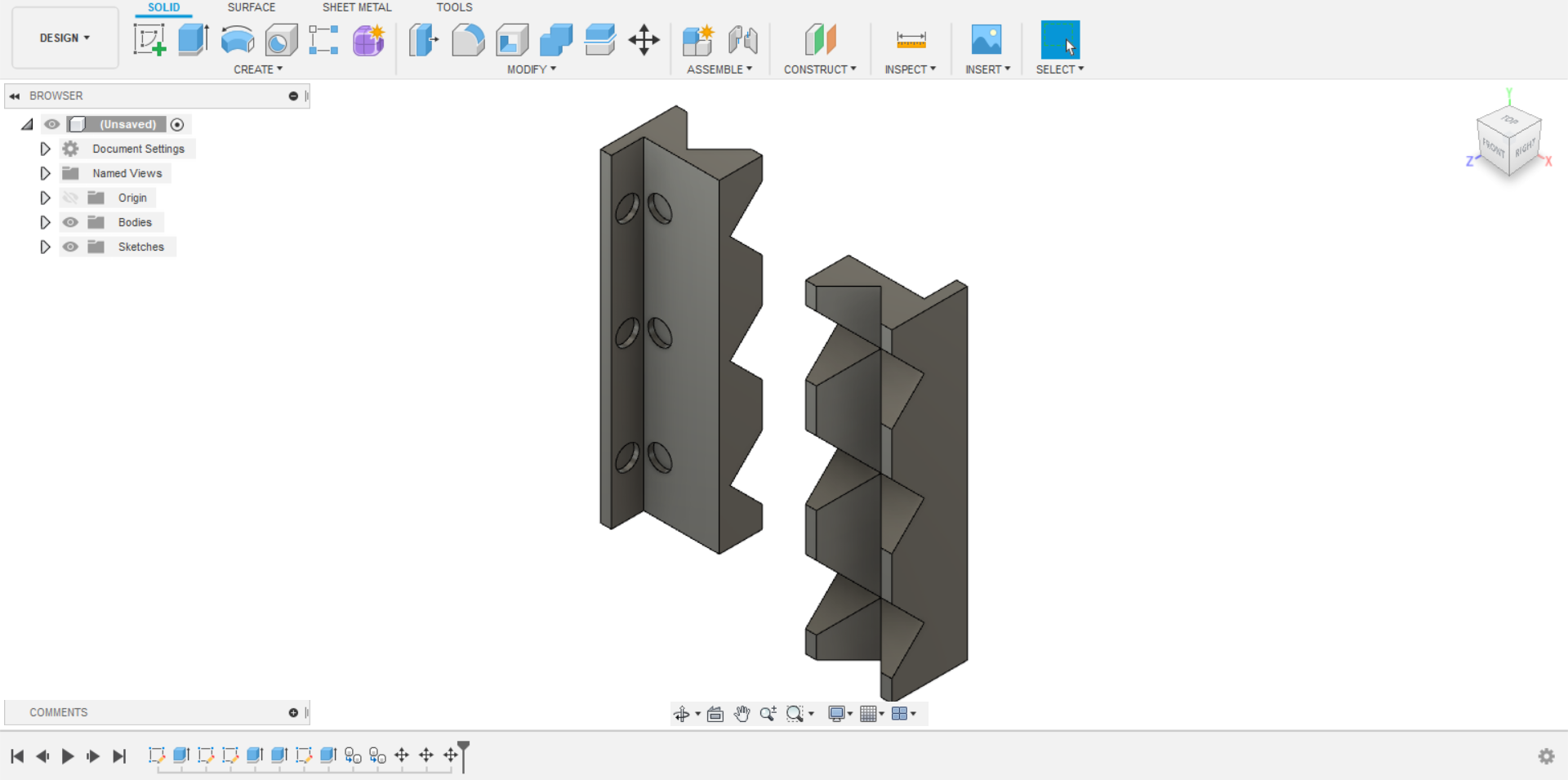Image resolution: width=1568 pixels, height=780 pixels.
Task: Collapse the BROWSER panel arrows
Action: point(15,96)
